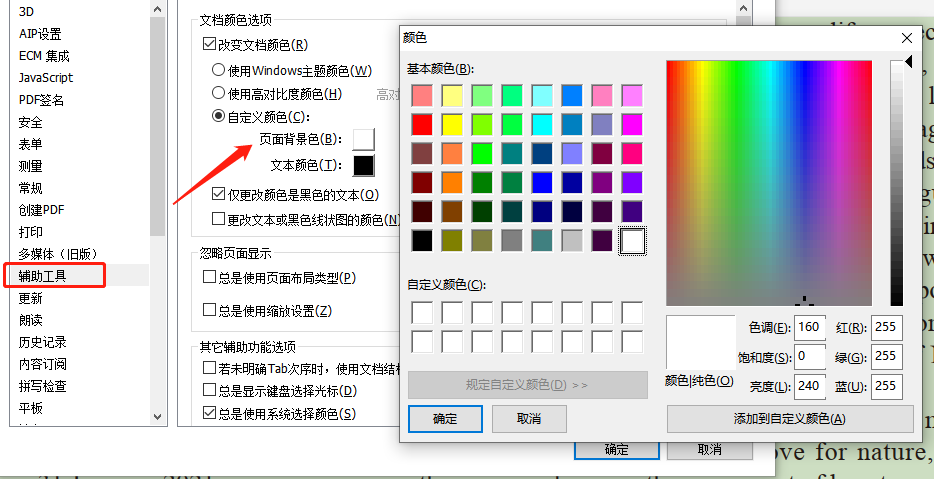Click the 红 (red) value input field

pos(886,328)
